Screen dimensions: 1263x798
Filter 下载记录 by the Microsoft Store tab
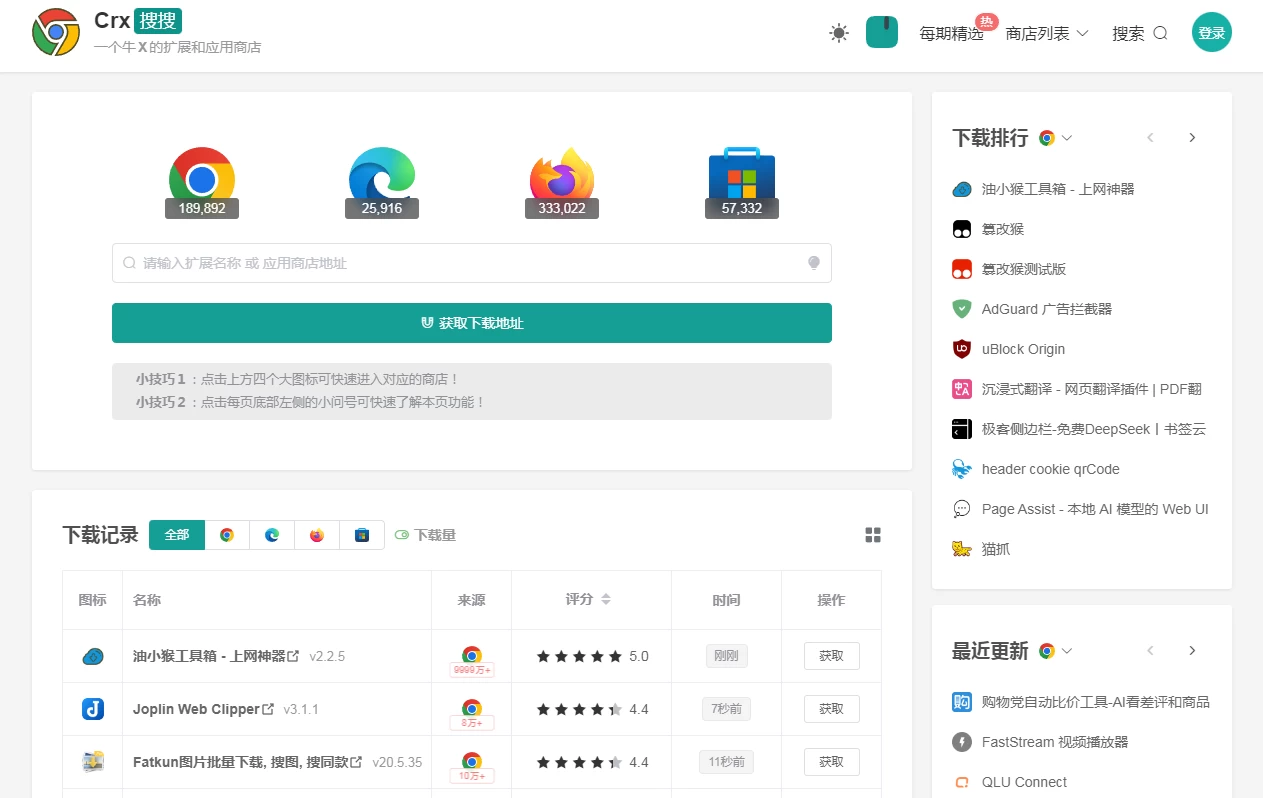tap(362, 535)
